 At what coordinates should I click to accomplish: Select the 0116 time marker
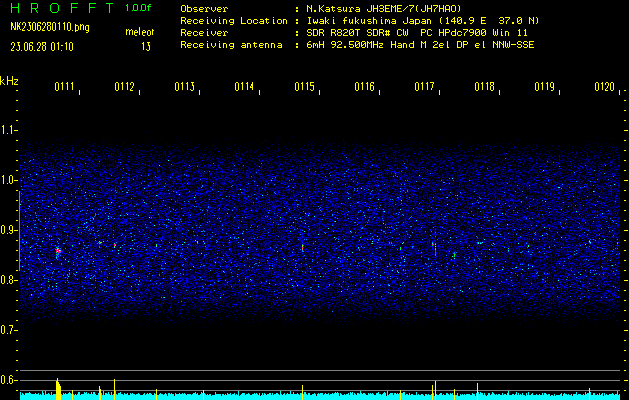(x=364, y=86)
